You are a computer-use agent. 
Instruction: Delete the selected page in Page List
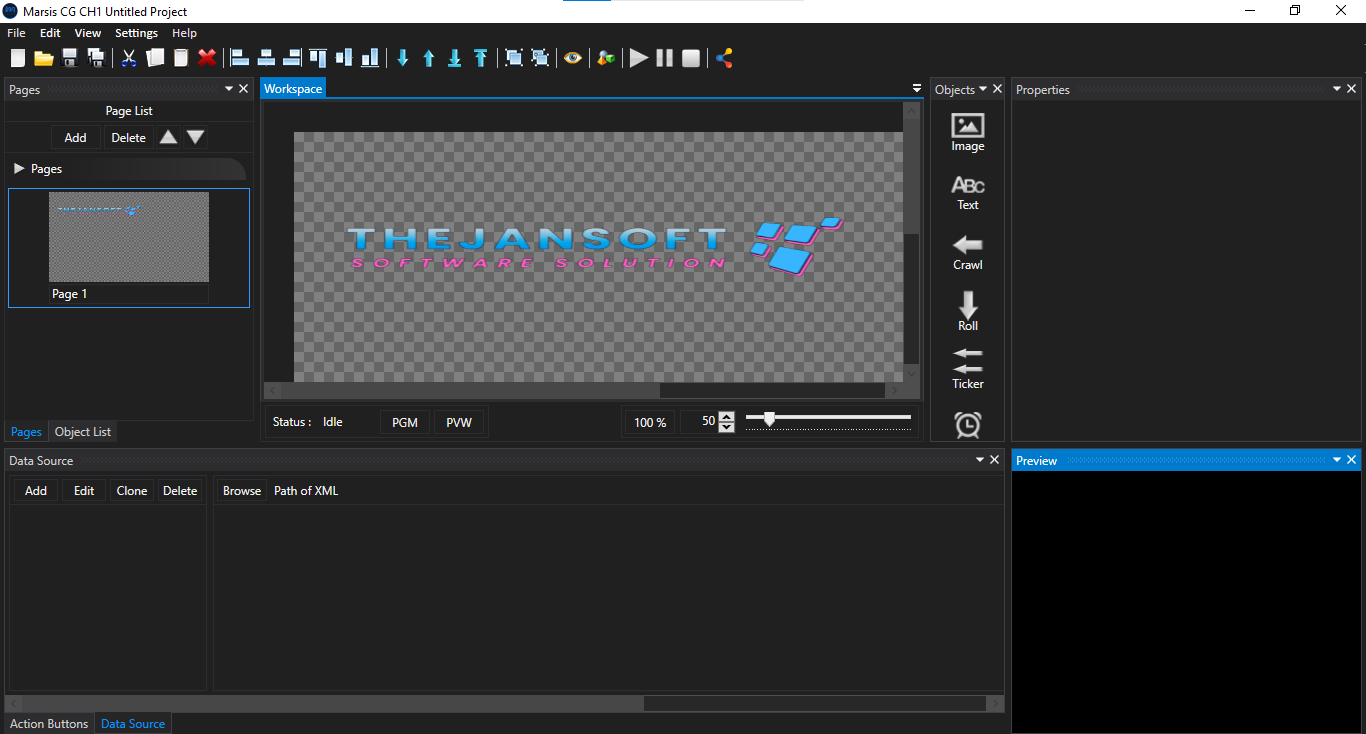coord(128,138)
